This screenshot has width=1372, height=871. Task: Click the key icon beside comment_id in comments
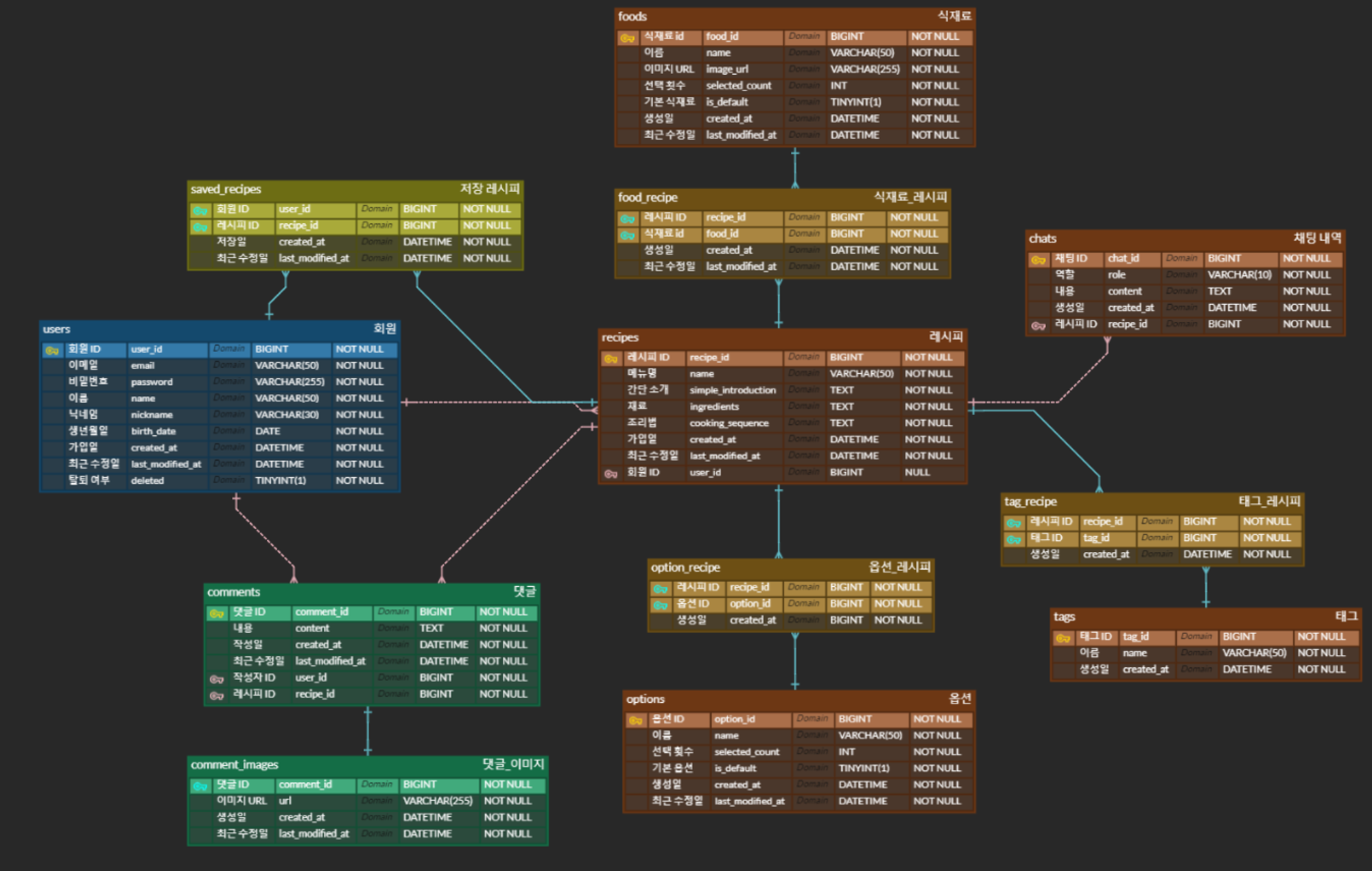pyautogui.click(x=217, y=613)
